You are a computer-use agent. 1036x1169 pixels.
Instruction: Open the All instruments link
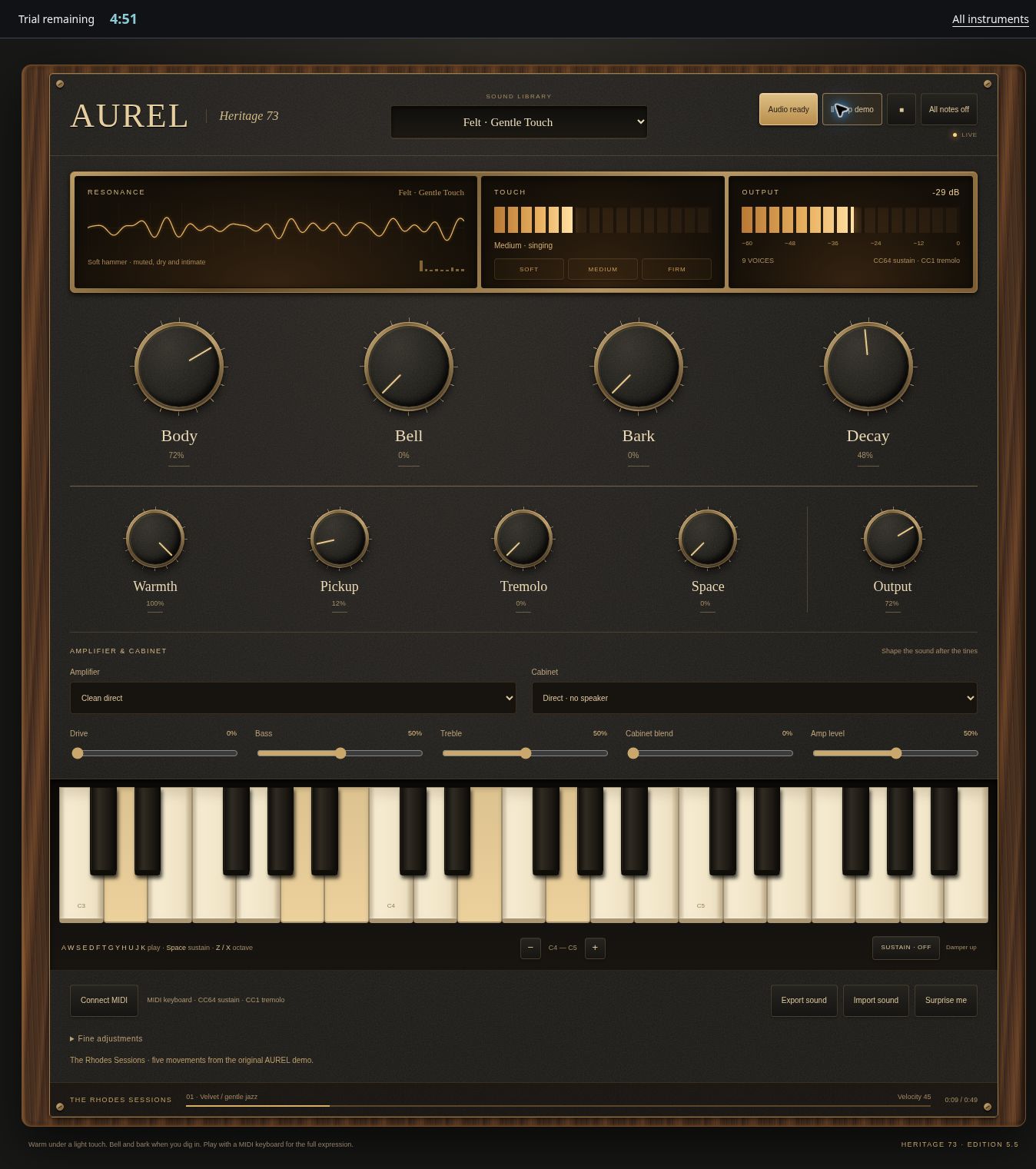[x=990, y=19]
